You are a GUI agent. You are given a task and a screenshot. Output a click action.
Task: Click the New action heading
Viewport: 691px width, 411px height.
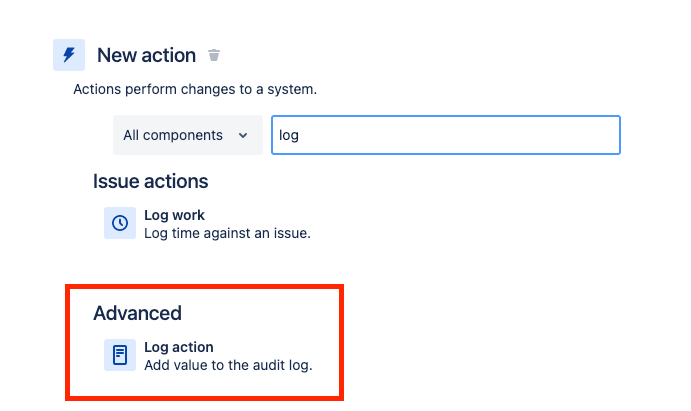point(146,56)
